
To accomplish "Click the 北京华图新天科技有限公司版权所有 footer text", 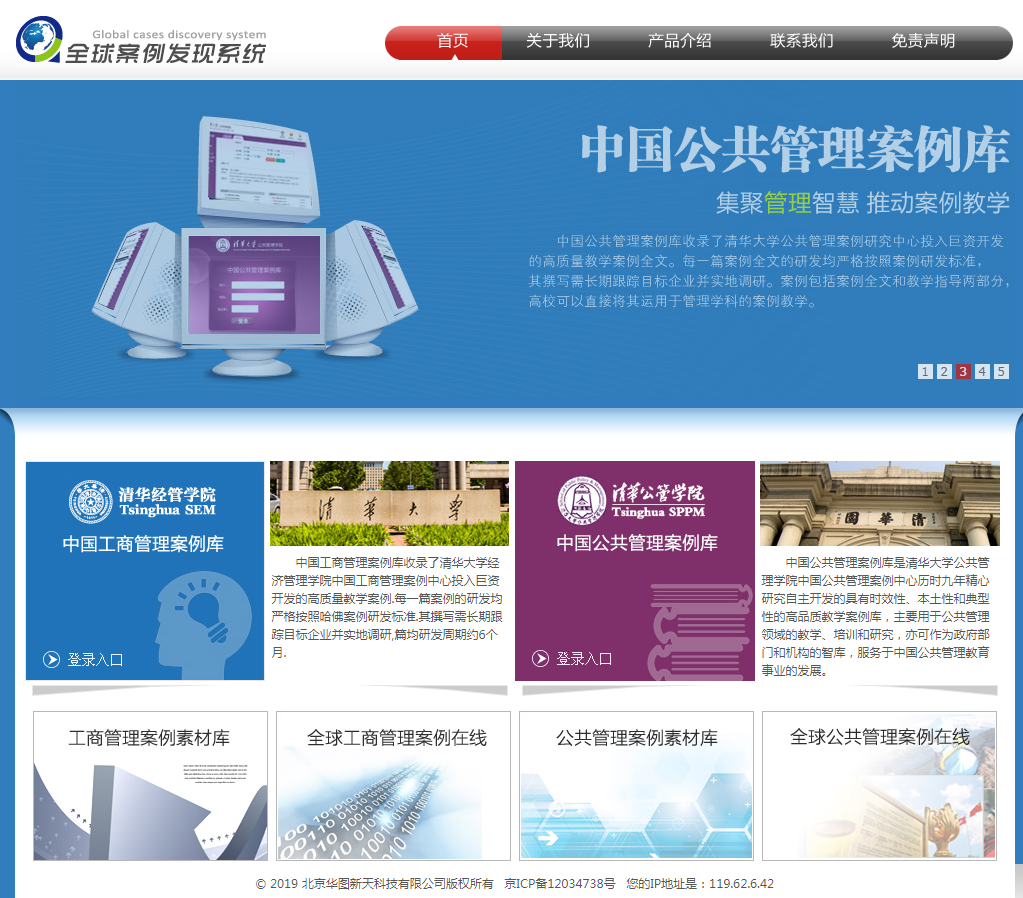I will pos(397,884).
